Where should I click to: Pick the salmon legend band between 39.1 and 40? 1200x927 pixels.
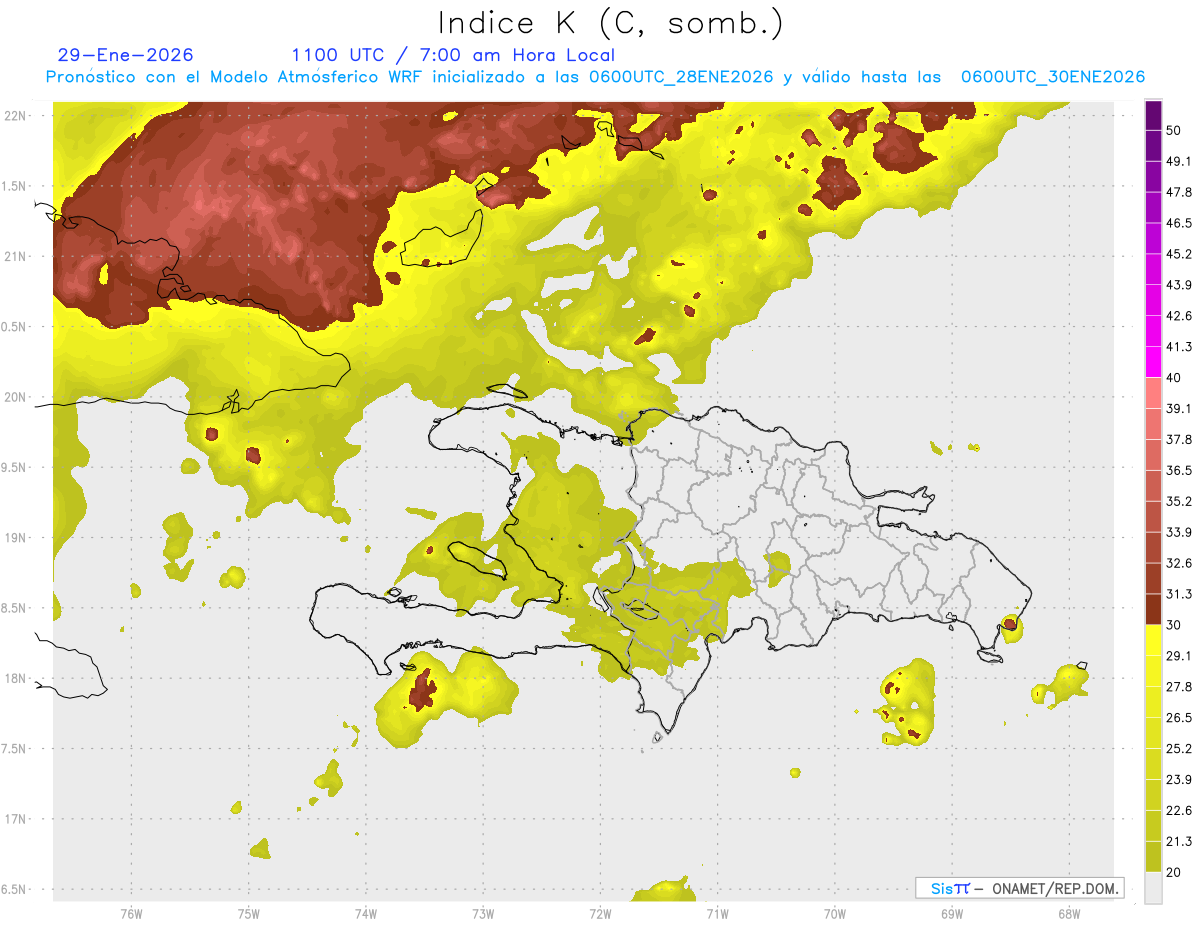pos(1153,394)
